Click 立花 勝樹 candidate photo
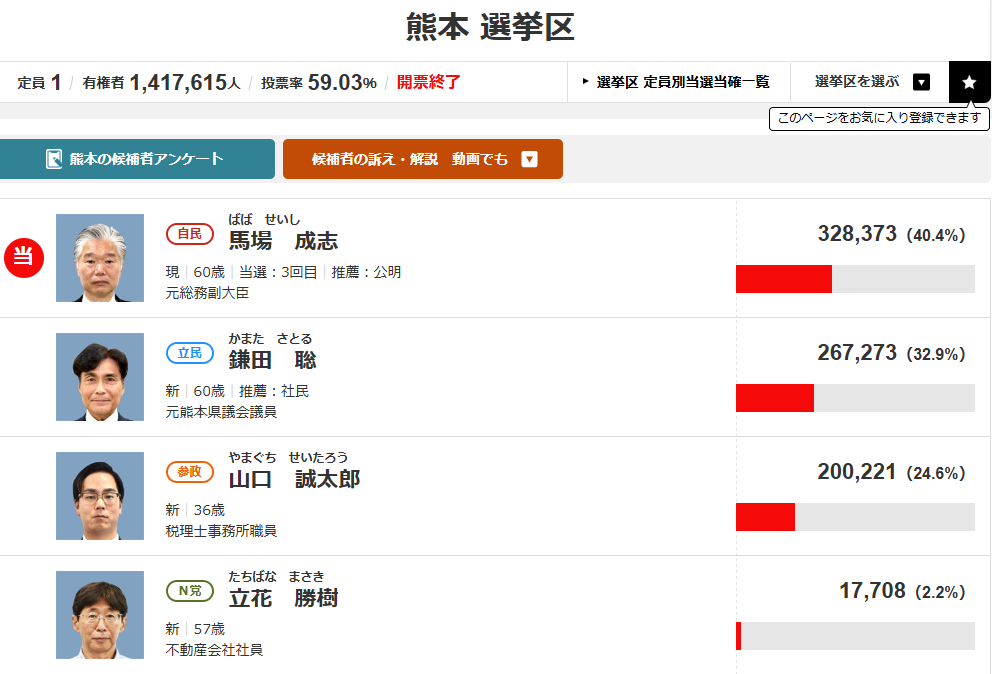This screenshot has width=992, height=674. [x=100, y=615]
